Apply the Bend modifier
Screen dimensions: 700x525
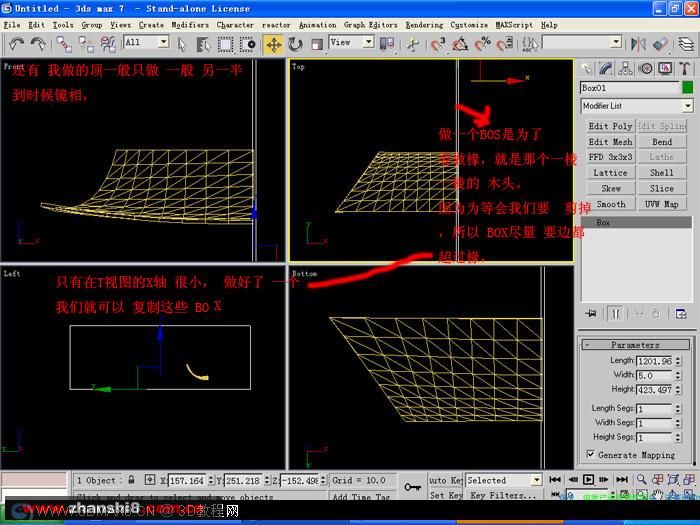click(x=662, y=142)
